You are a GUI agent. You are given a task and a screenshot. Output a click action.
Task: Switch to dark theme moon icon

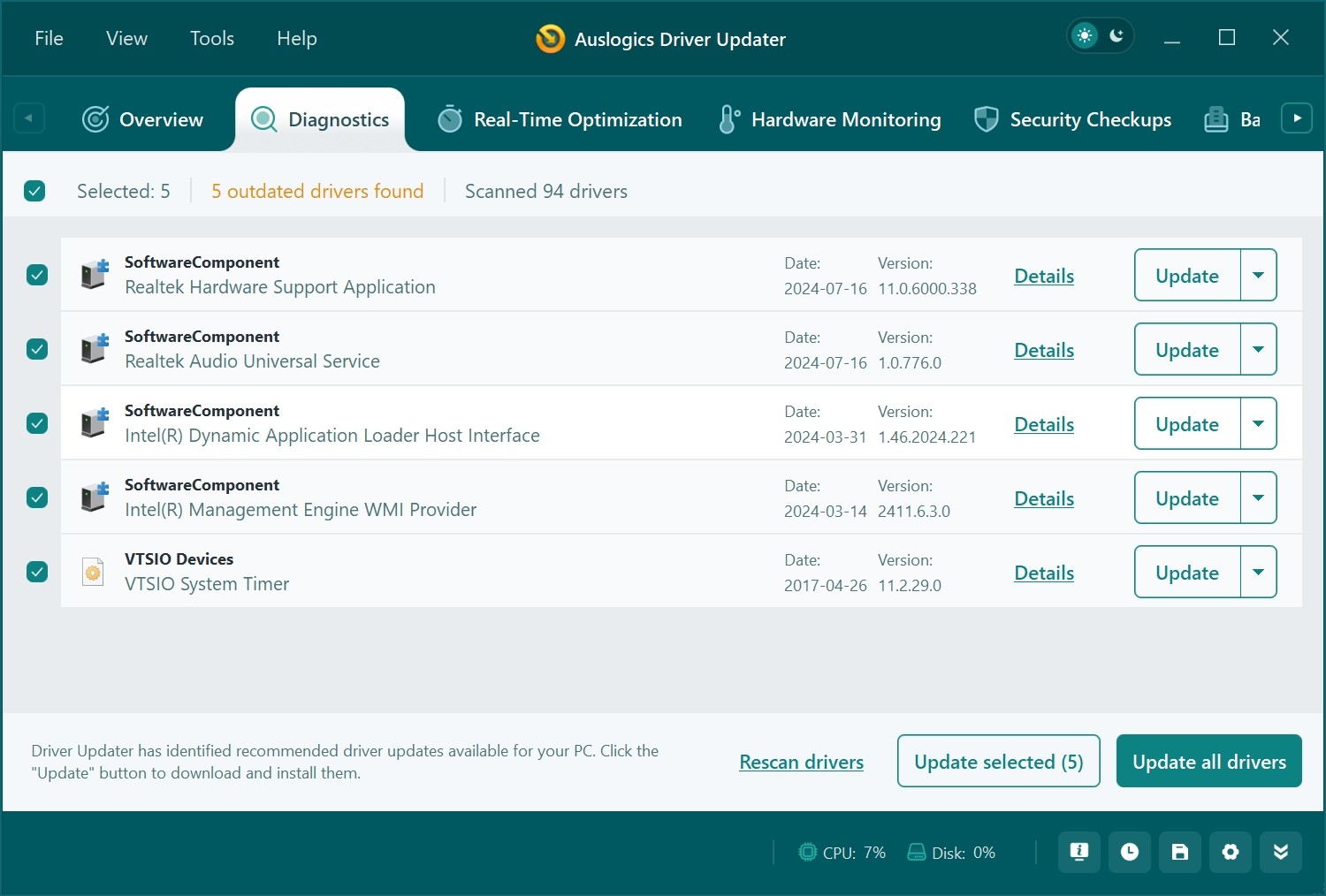[x=1116, y=36]
